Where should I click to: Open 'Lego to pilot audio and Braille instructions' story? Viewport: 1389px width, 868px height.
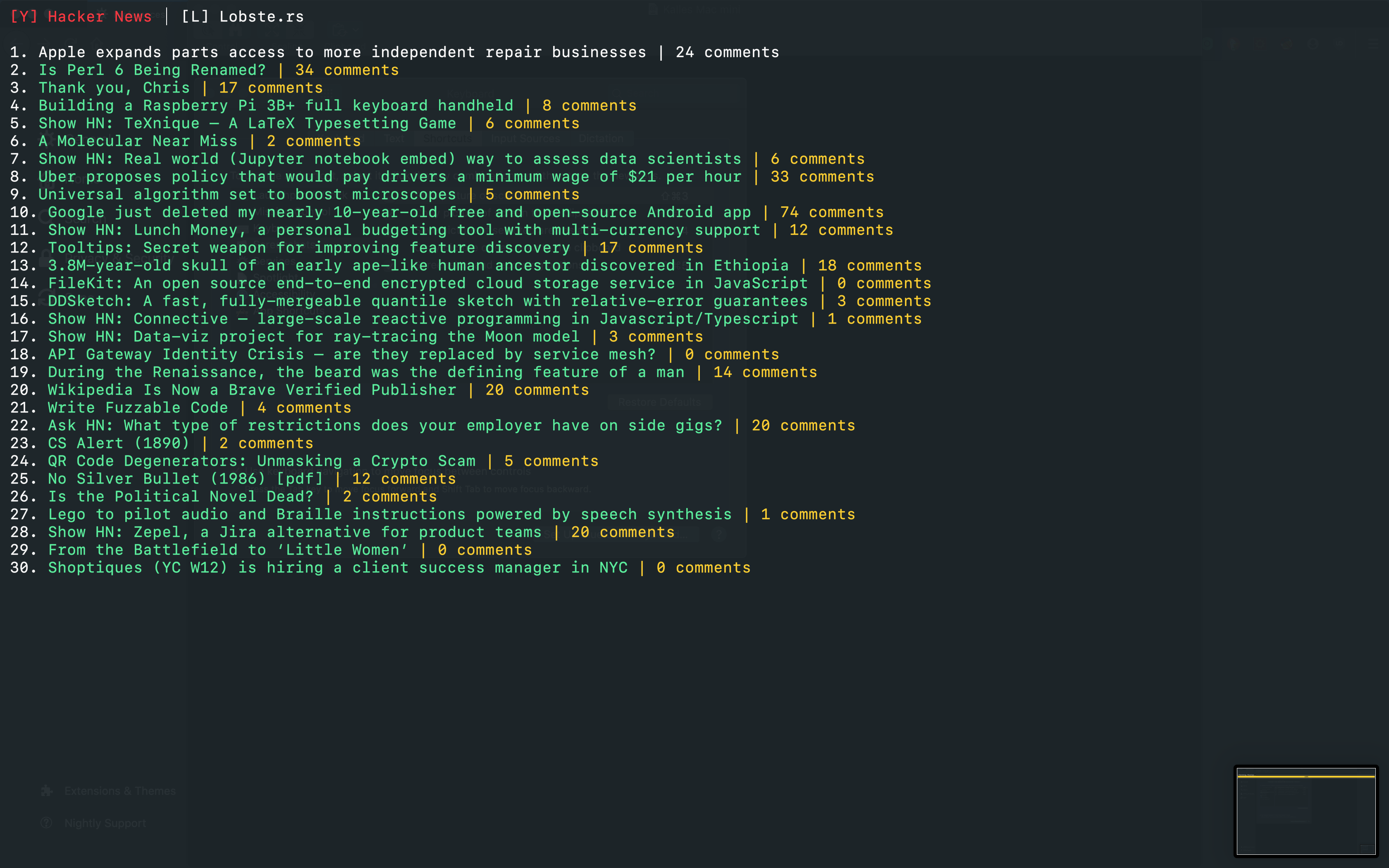click(390, 515)
